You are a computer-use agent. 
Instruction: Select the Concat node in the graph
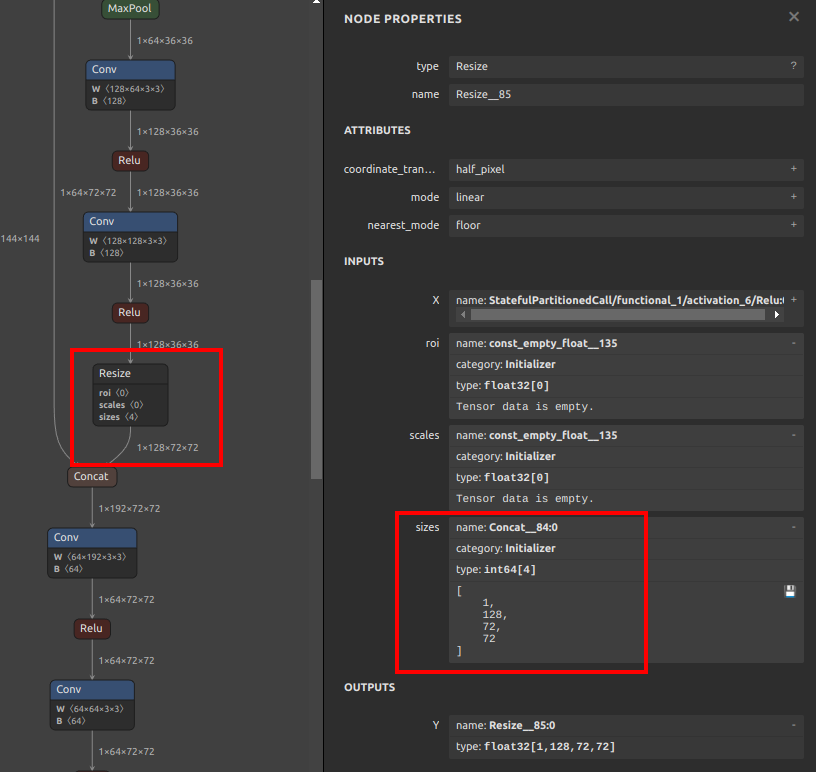tap(92, 477)
